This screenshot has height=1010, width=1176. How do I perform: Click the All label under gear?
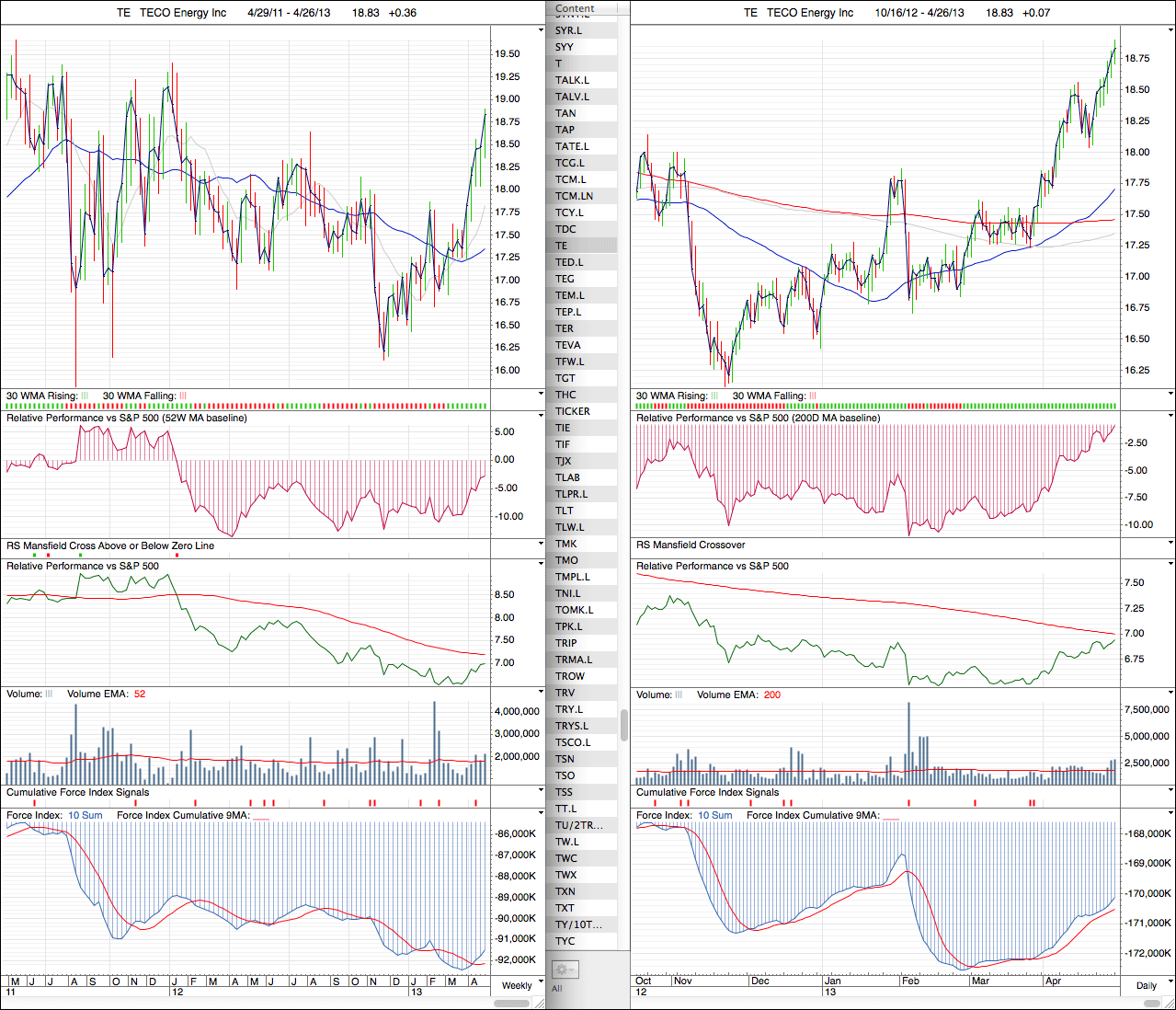click(557, 989)
